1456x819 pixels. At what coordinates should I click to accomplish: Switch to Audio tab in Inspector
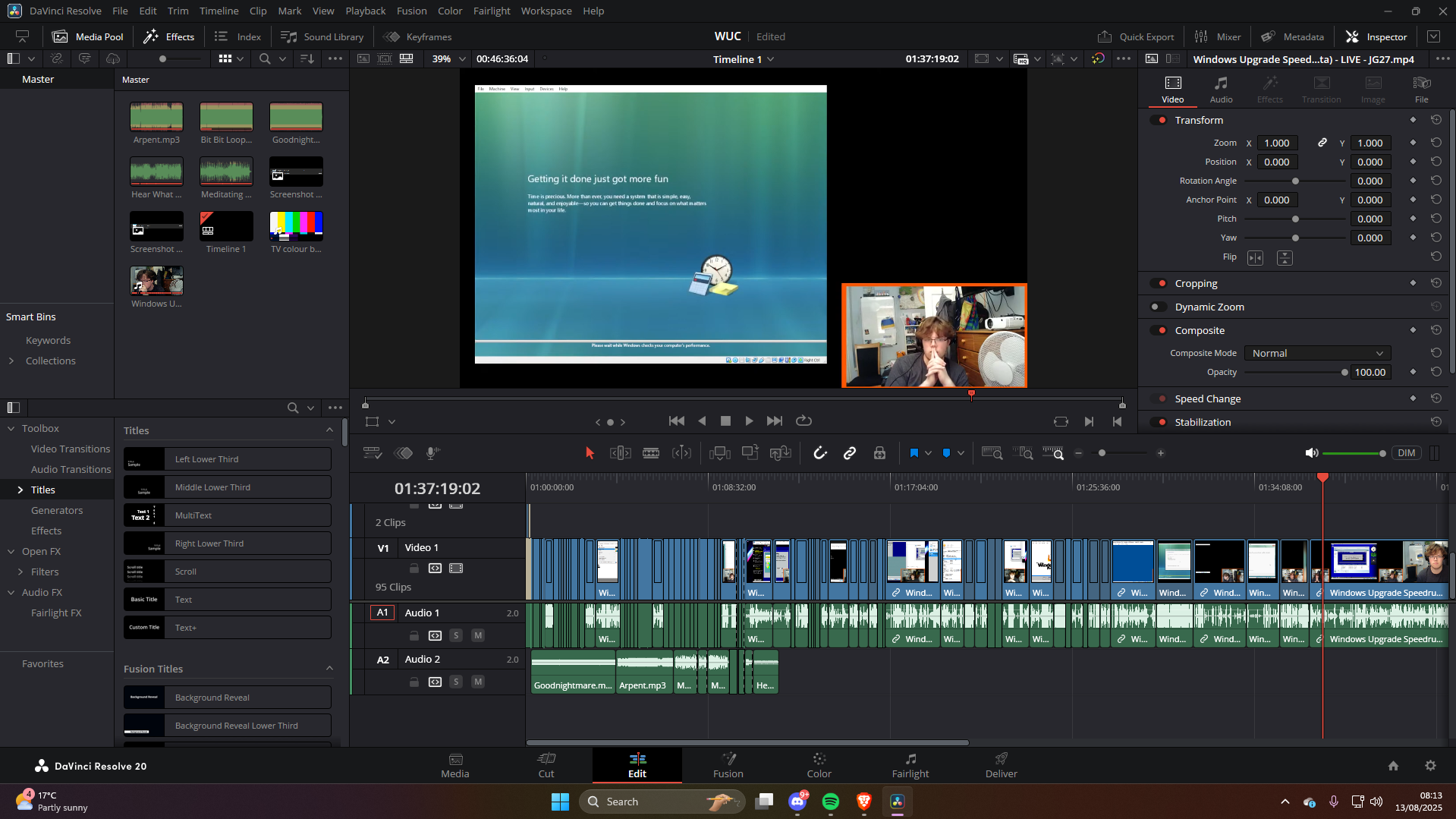tap(1221, 90)
